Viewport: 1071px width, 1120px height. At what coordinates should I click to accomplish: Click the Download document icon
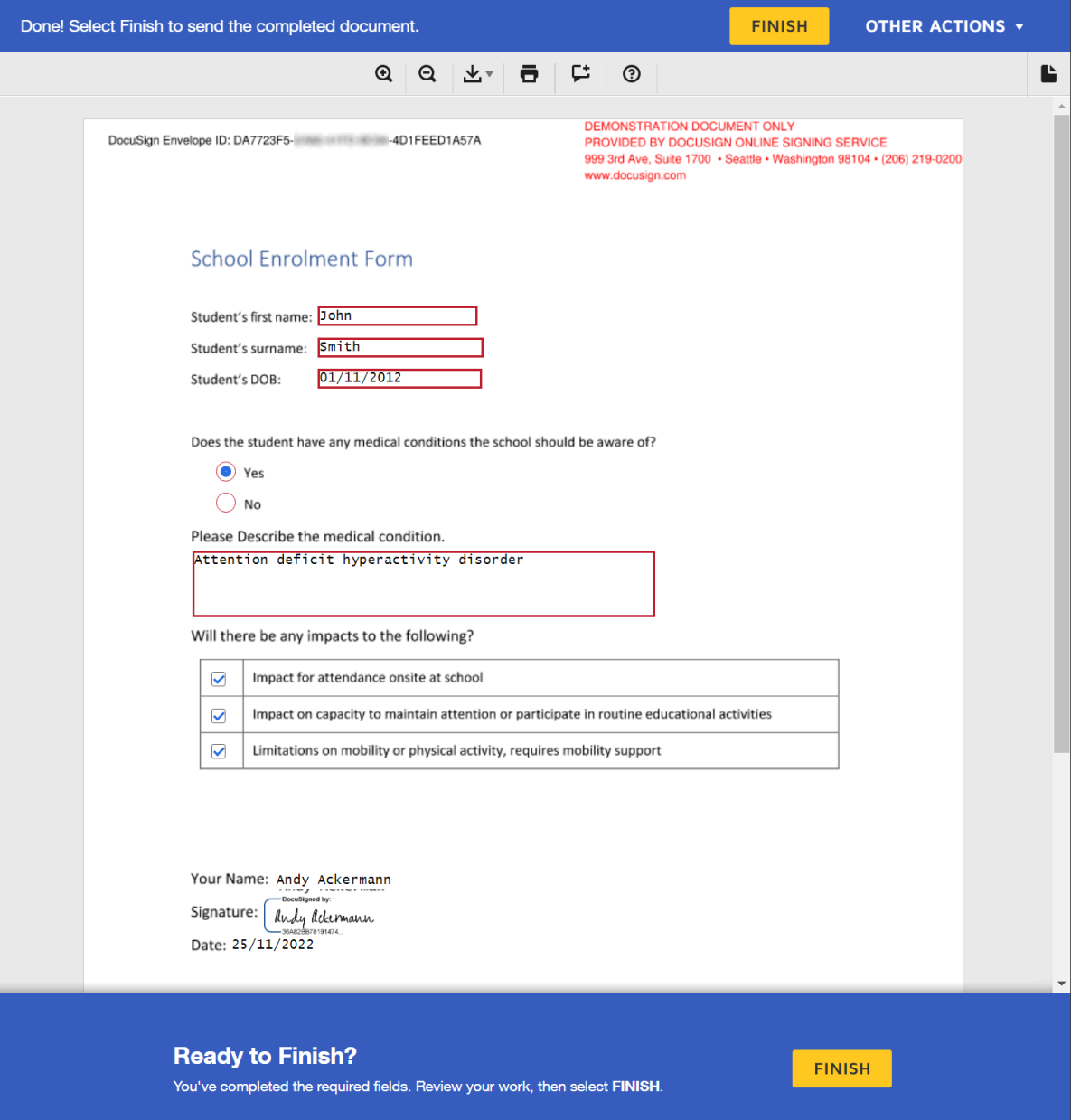pos(474,74)
